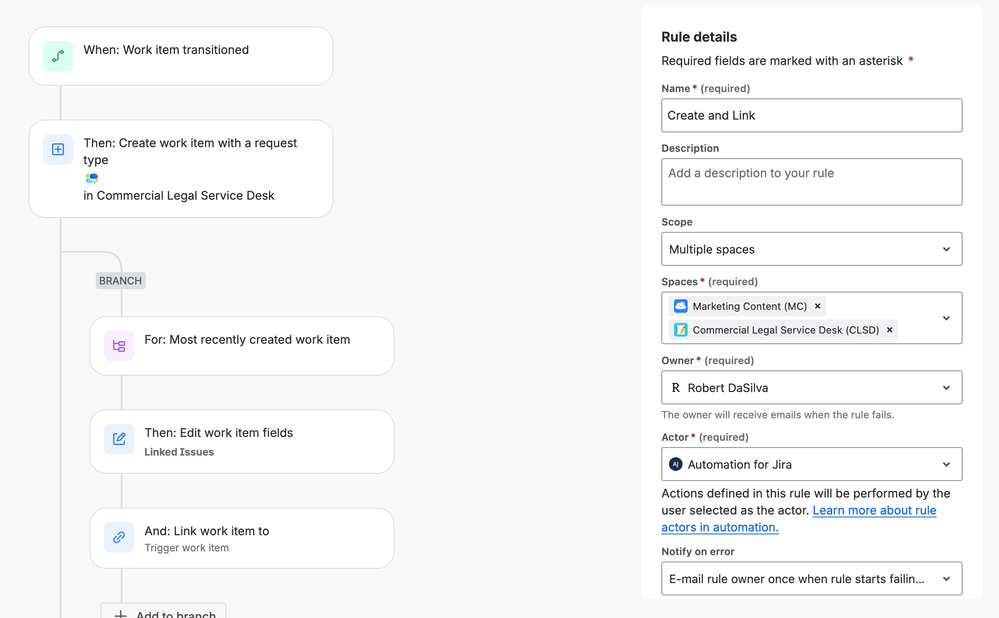The height and width of the screenshot is (618, 999).
Task: Expand the Actor dropdown
Action: coord(946,464)
